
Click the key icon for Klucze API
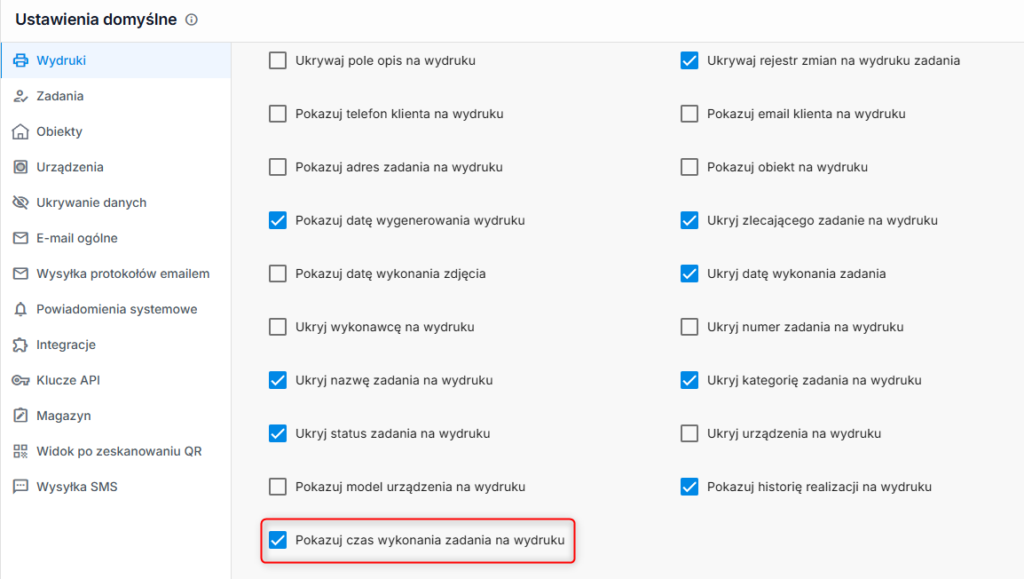21,380
